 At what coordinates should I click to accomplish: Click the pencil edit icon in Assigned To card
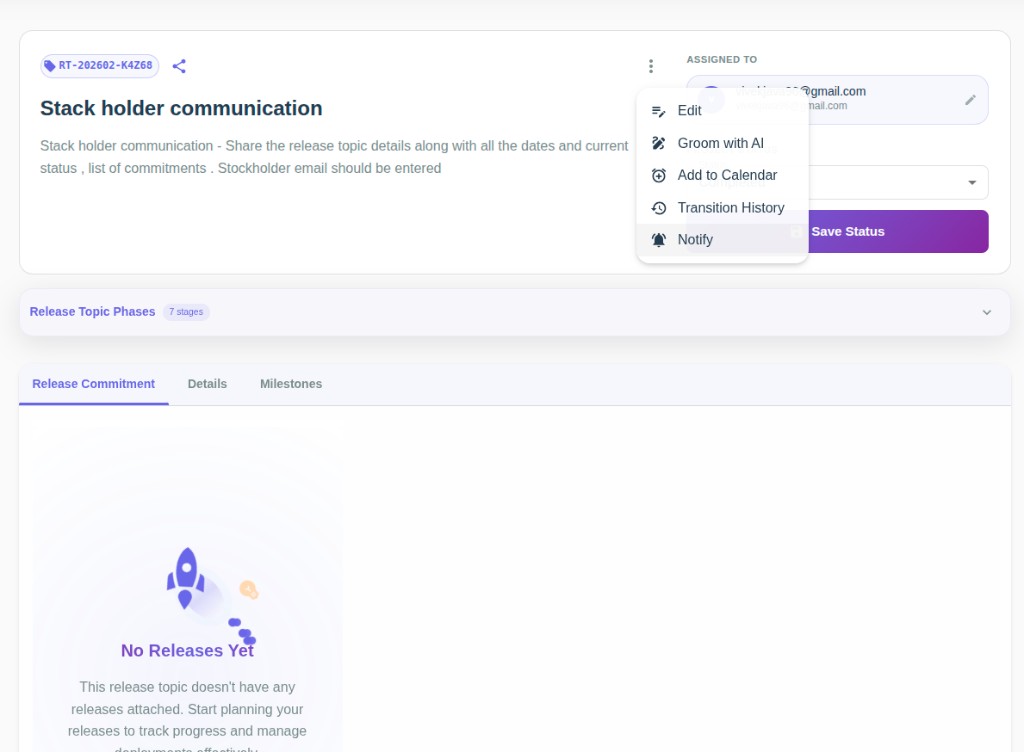point(969,99)
